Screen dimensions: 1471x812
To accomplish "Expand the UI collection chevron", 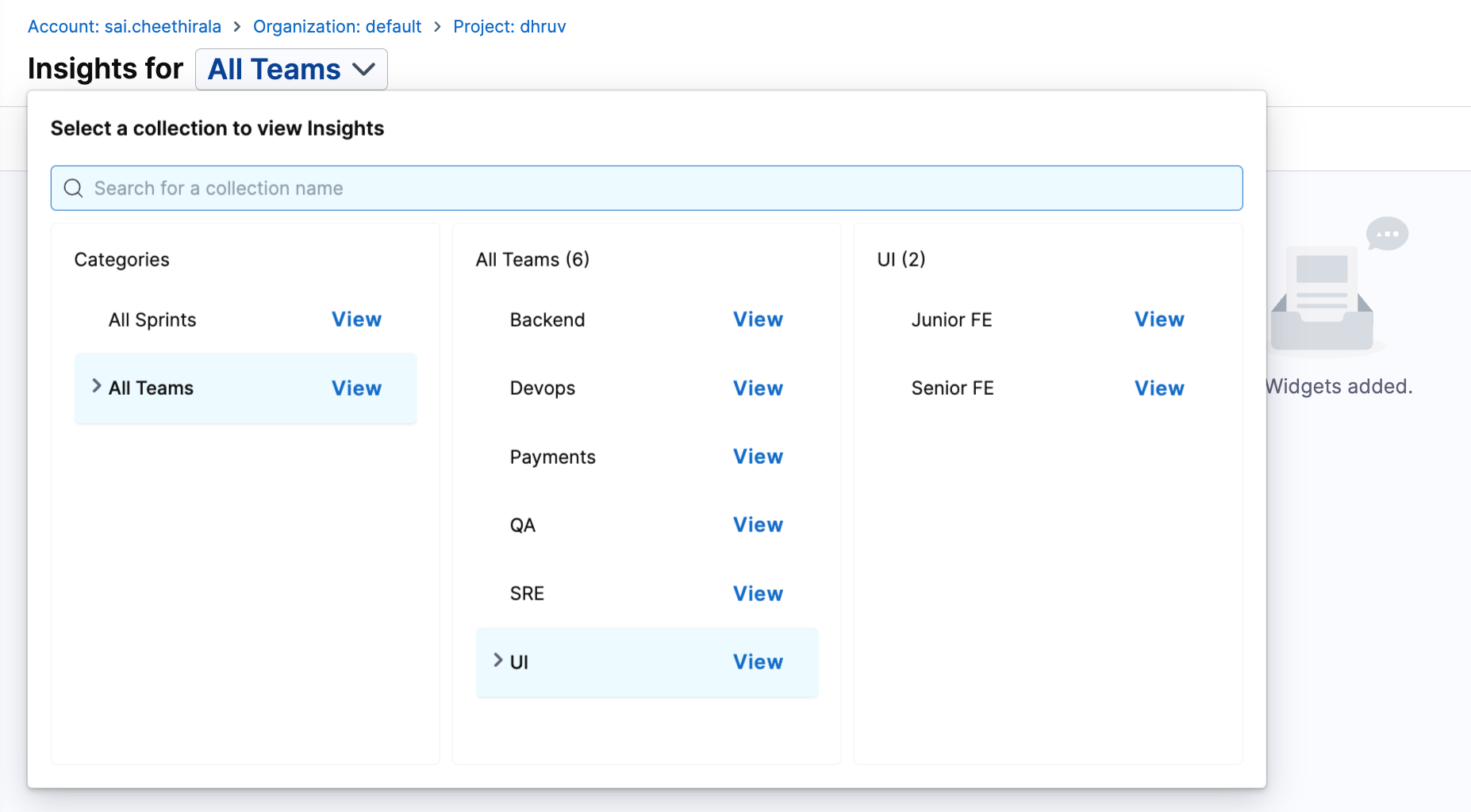I will tap(498, 661).
